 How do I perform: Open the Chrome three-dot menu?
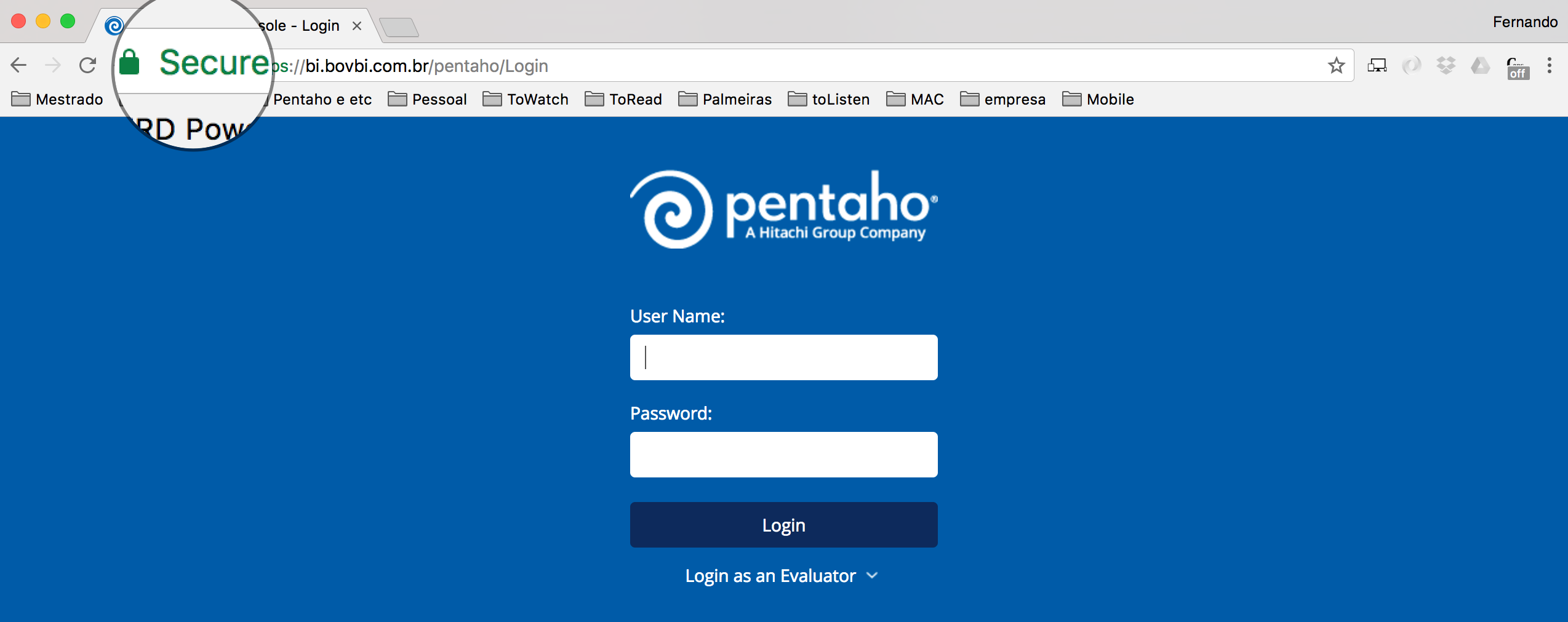click(x=1550, y=65)
